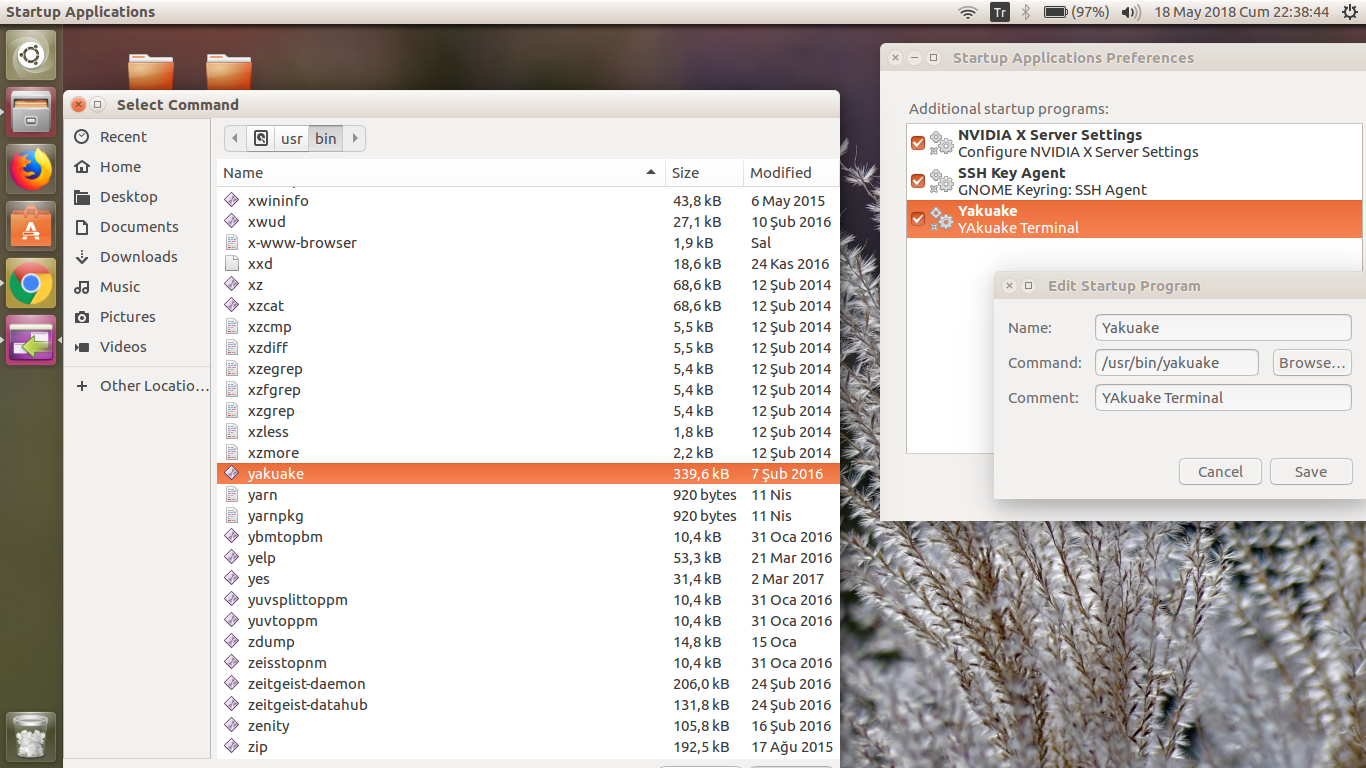Toggle the Yakuake startup checkbox
Viewport: 1366px width, 768px height.
918,219
